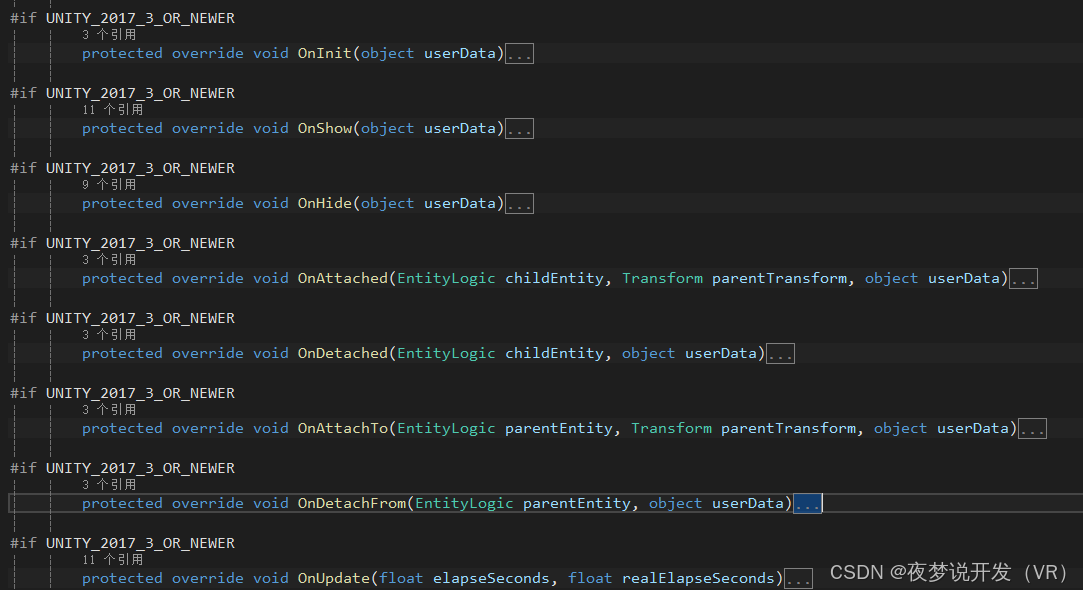Click the void keyword on the OnUpdate line
The image size is (1083, 590).
(271, 578)
